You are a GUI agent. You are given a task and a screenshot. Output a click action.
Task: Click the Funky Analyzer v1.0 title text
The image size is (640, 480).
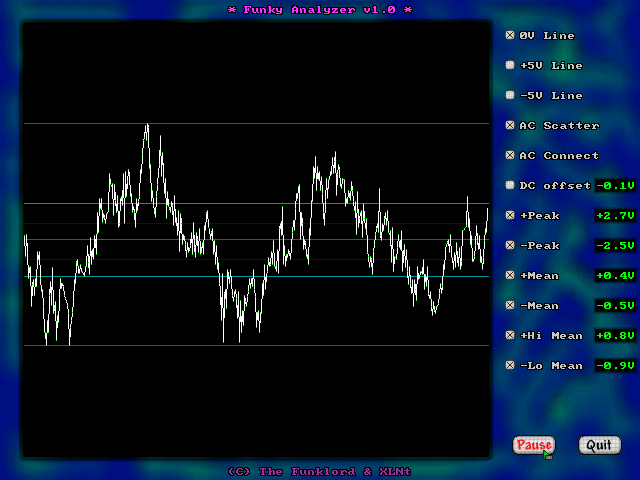point(320,10)
